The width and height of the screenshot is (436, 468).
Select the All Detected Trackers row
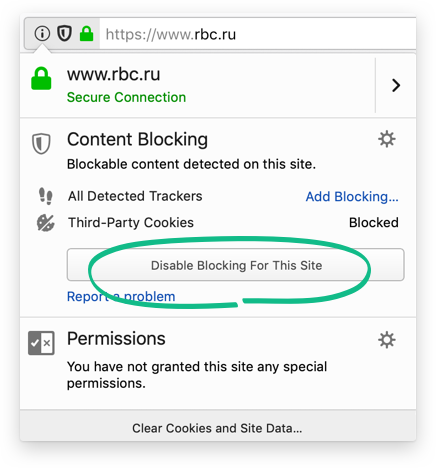point(217,196)
